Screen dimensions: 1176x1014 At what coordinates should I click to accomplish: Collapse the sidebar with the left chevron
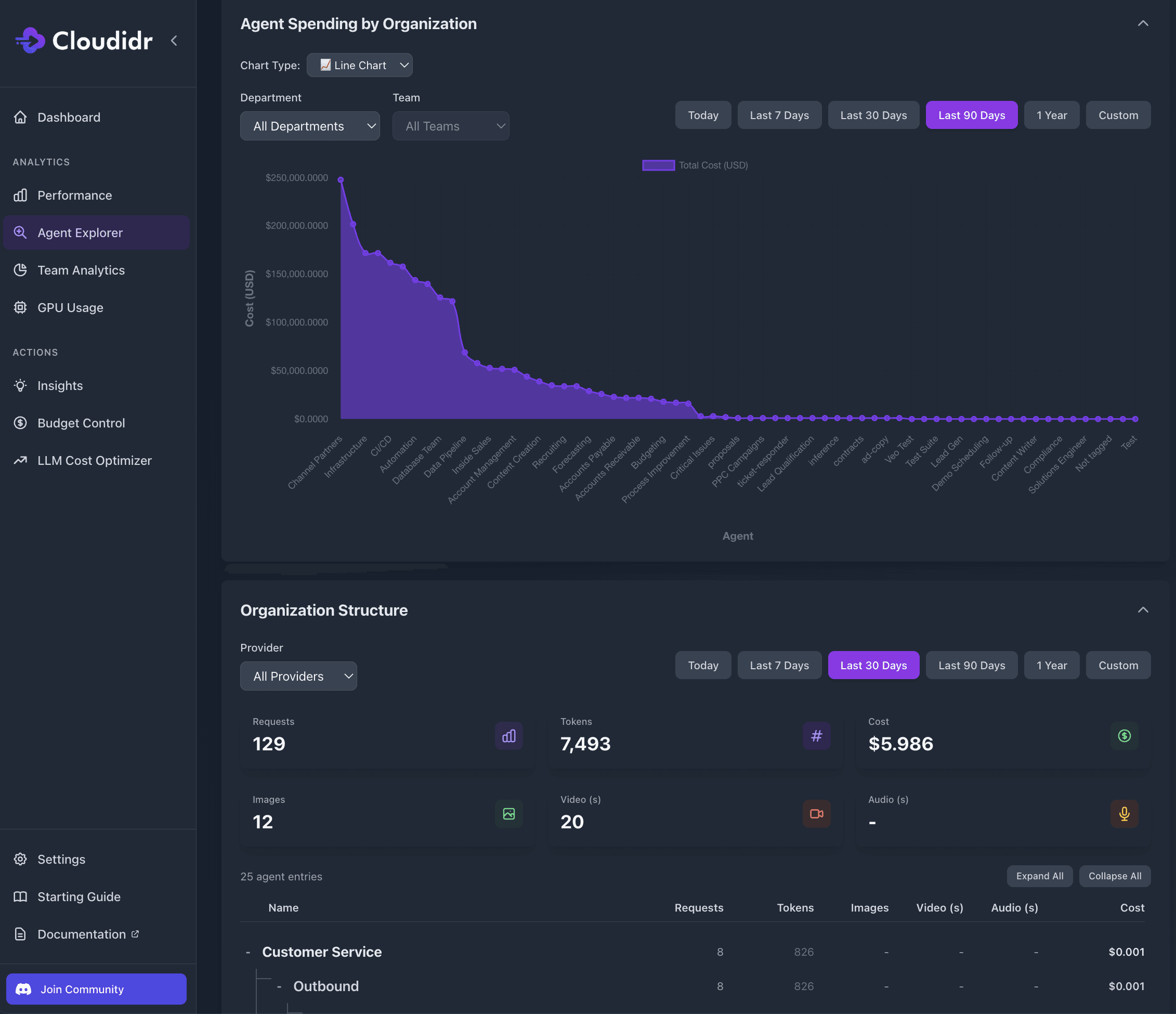(174, 41)
